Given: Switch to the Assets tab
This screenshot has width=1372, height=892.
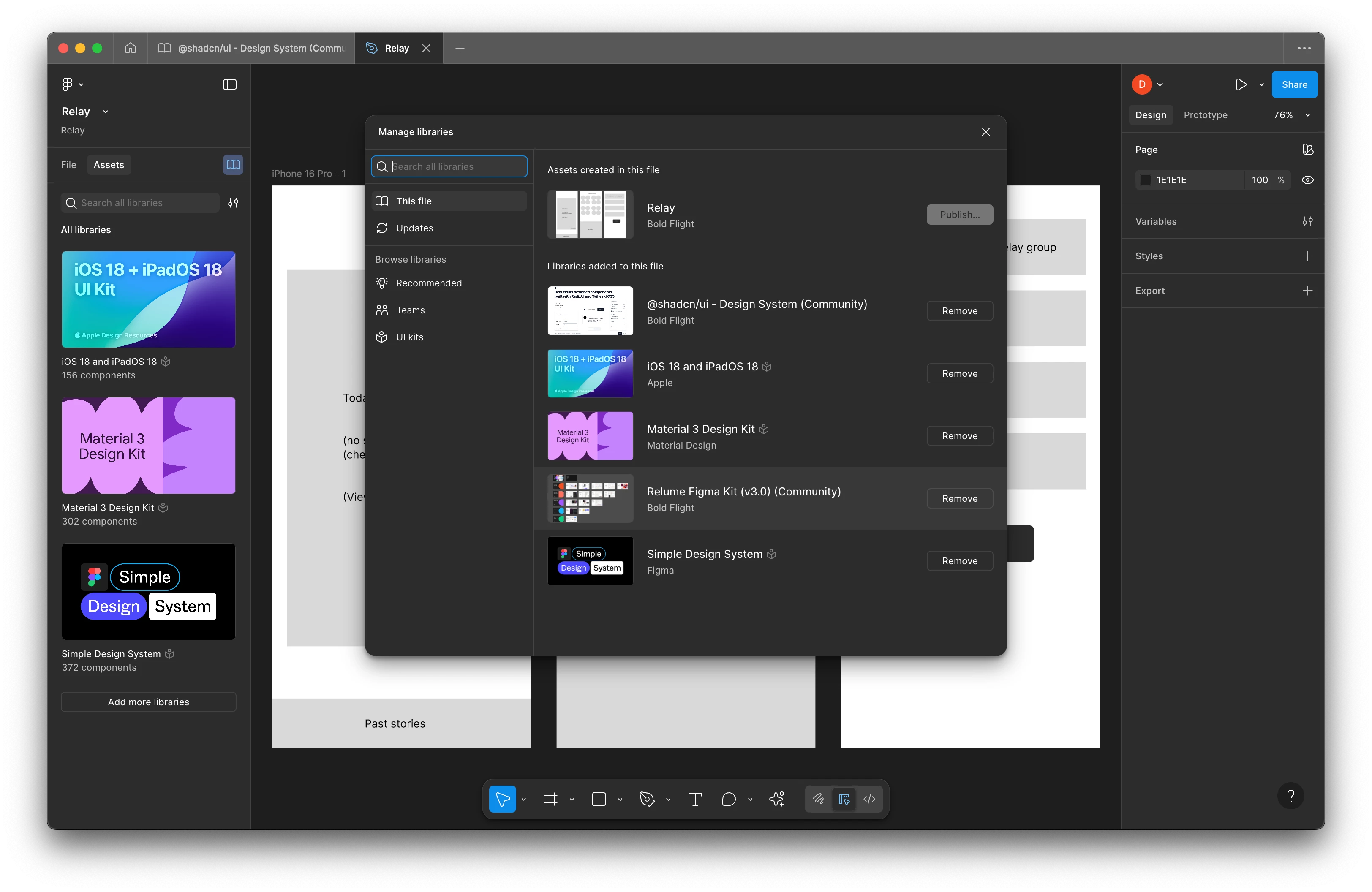Looking at the screenshot, I should (109, 165).
